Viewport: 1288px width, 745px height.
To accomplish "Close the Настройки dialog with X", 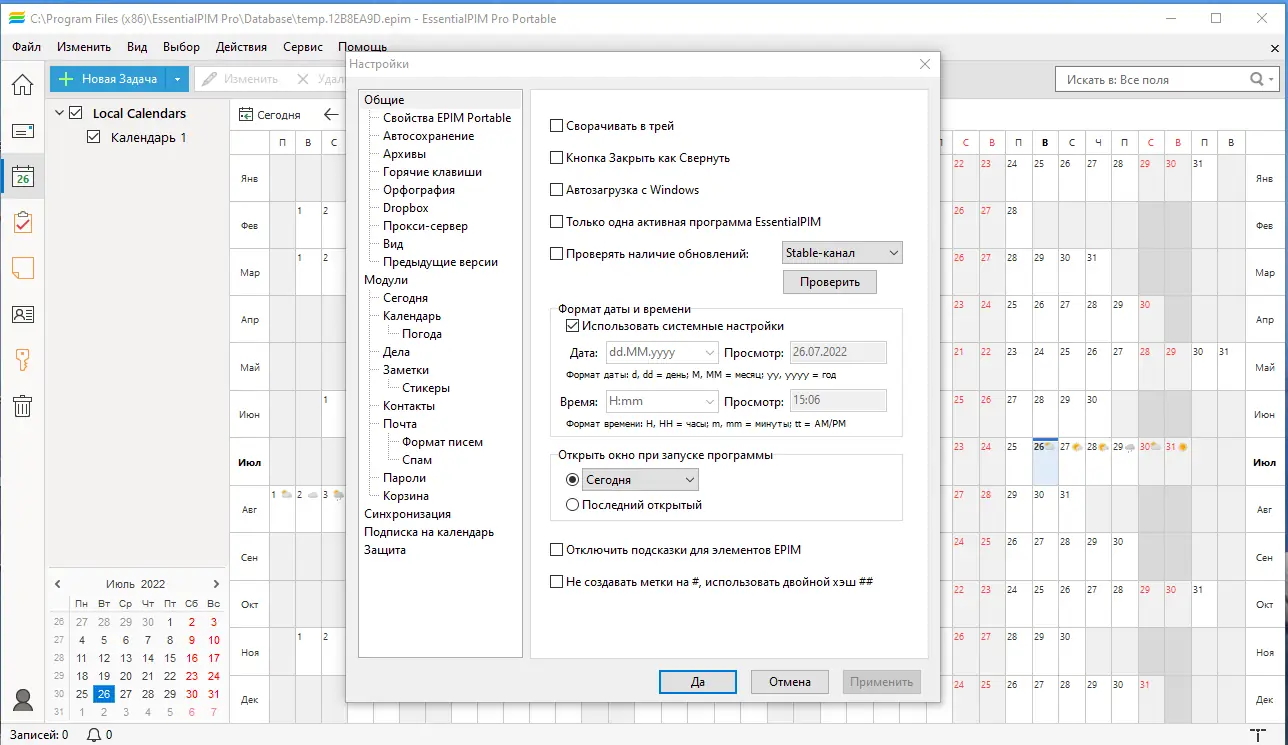I will tap(925, 64).
